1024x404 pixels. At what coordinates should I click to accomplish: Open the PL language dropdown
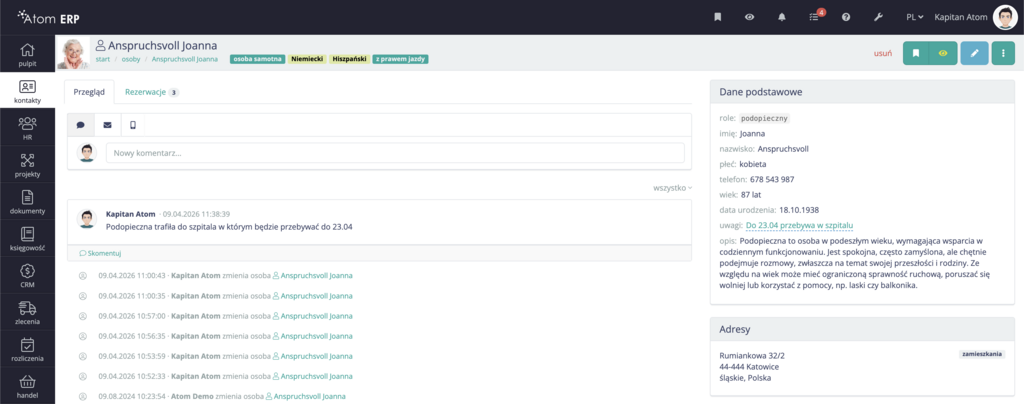[x=916, y=17]
